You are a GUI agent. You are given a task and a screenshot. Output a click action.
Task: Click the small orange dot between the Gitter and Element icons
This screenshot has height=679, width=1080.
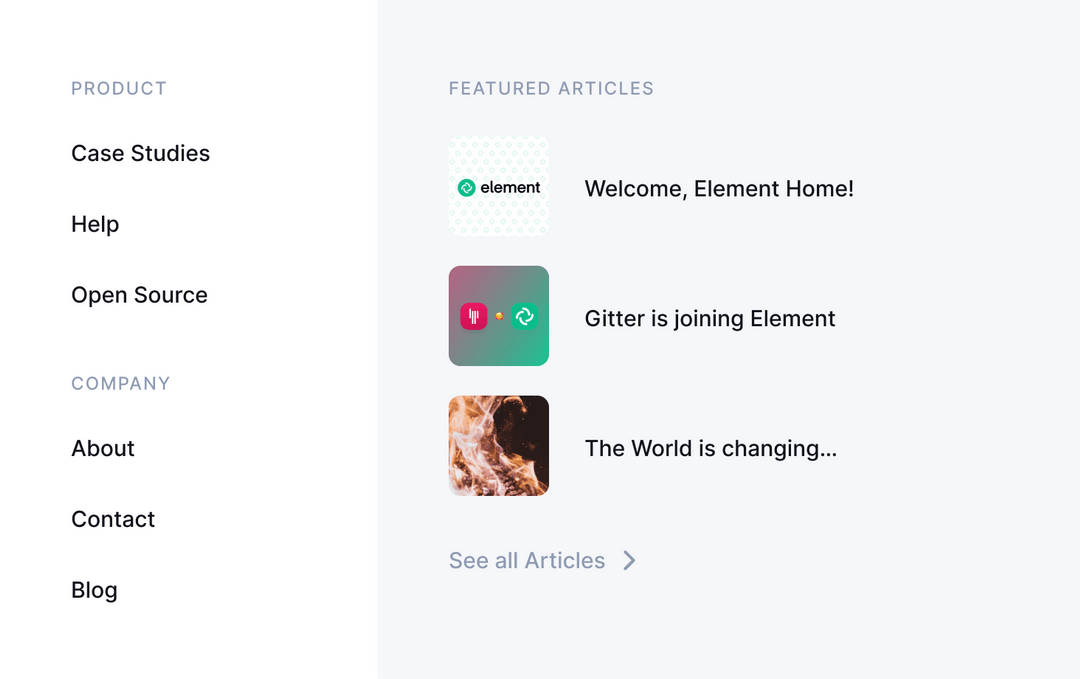tap(499, 316)
